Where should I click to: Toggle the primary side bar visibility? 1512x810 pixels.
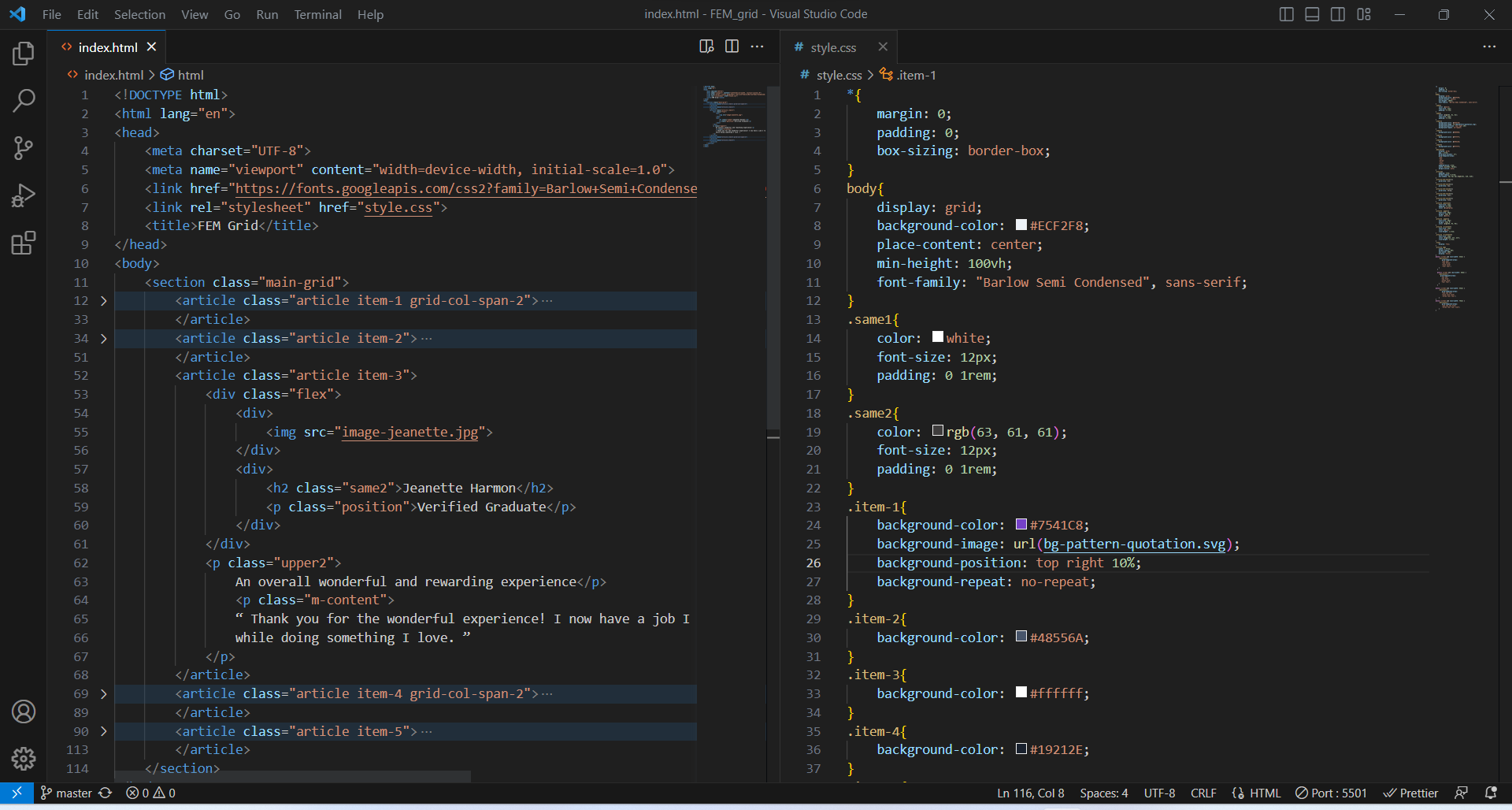pyautogui.click(x=1286, y=14)
